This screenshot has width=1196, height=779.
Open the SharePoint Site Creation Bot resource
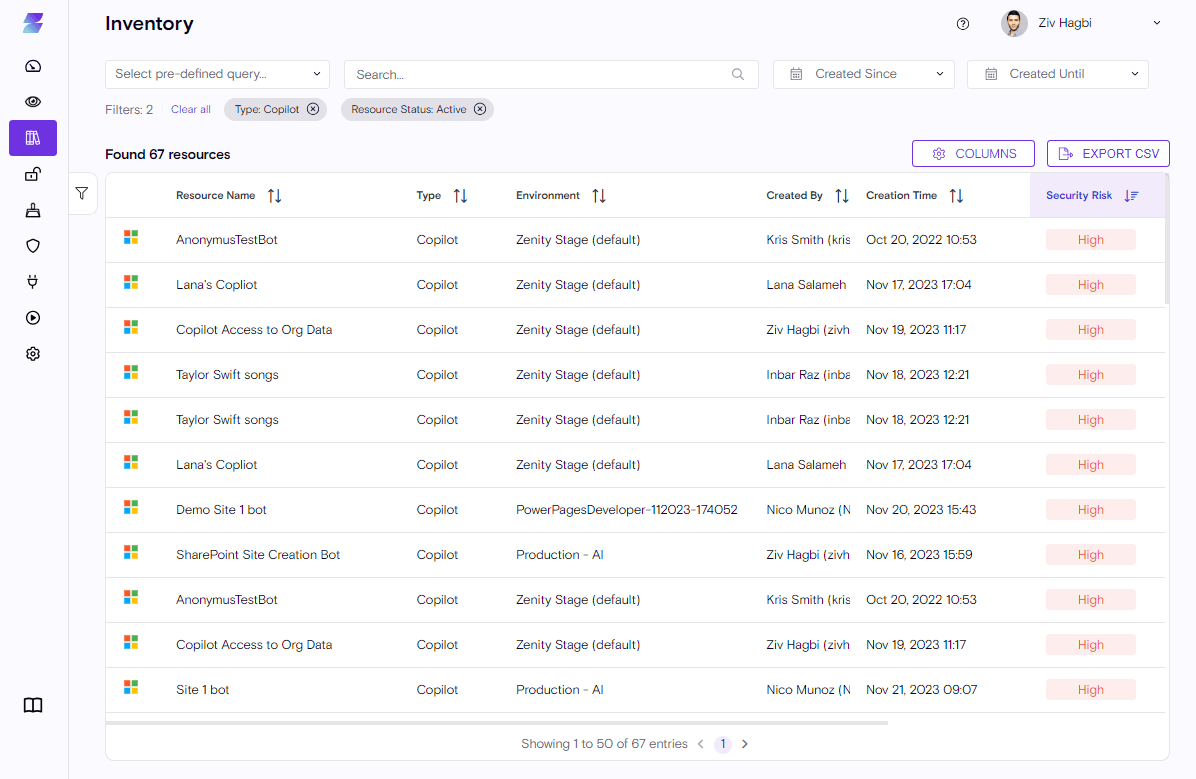click(258, 555)
